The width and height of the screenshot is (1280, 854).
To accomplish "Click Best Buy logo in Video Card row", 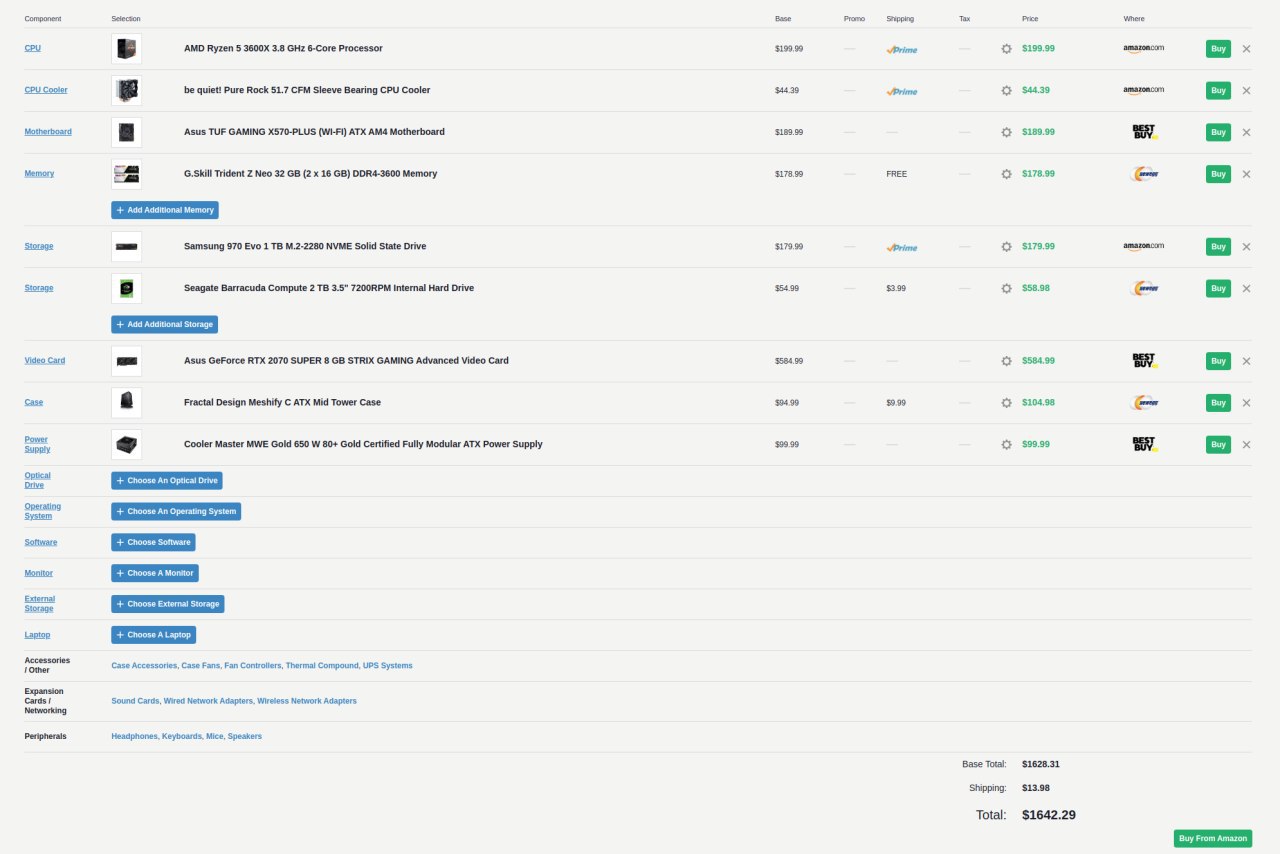I will pyautogui.click(x=1144, y=361).
